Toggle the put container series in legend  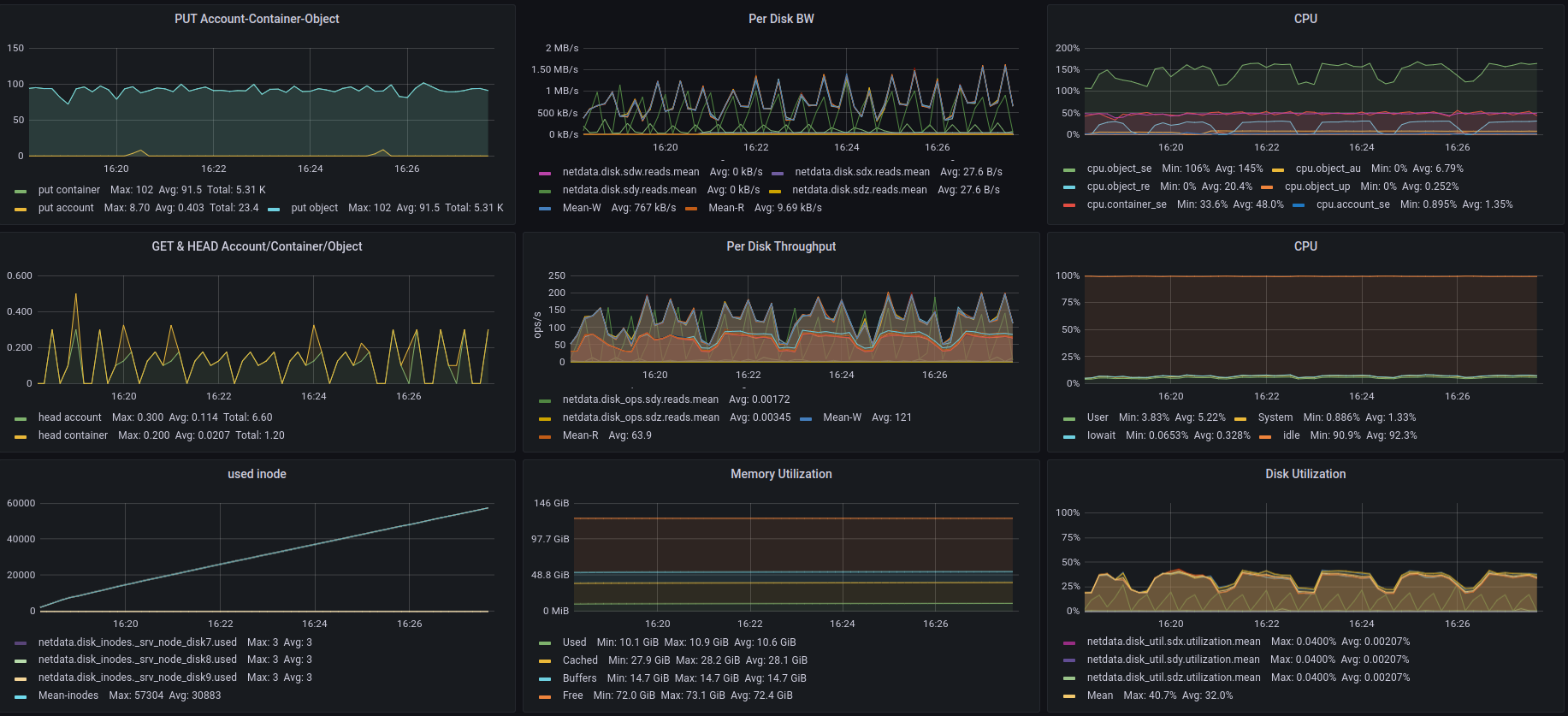(x=68, y=190)
